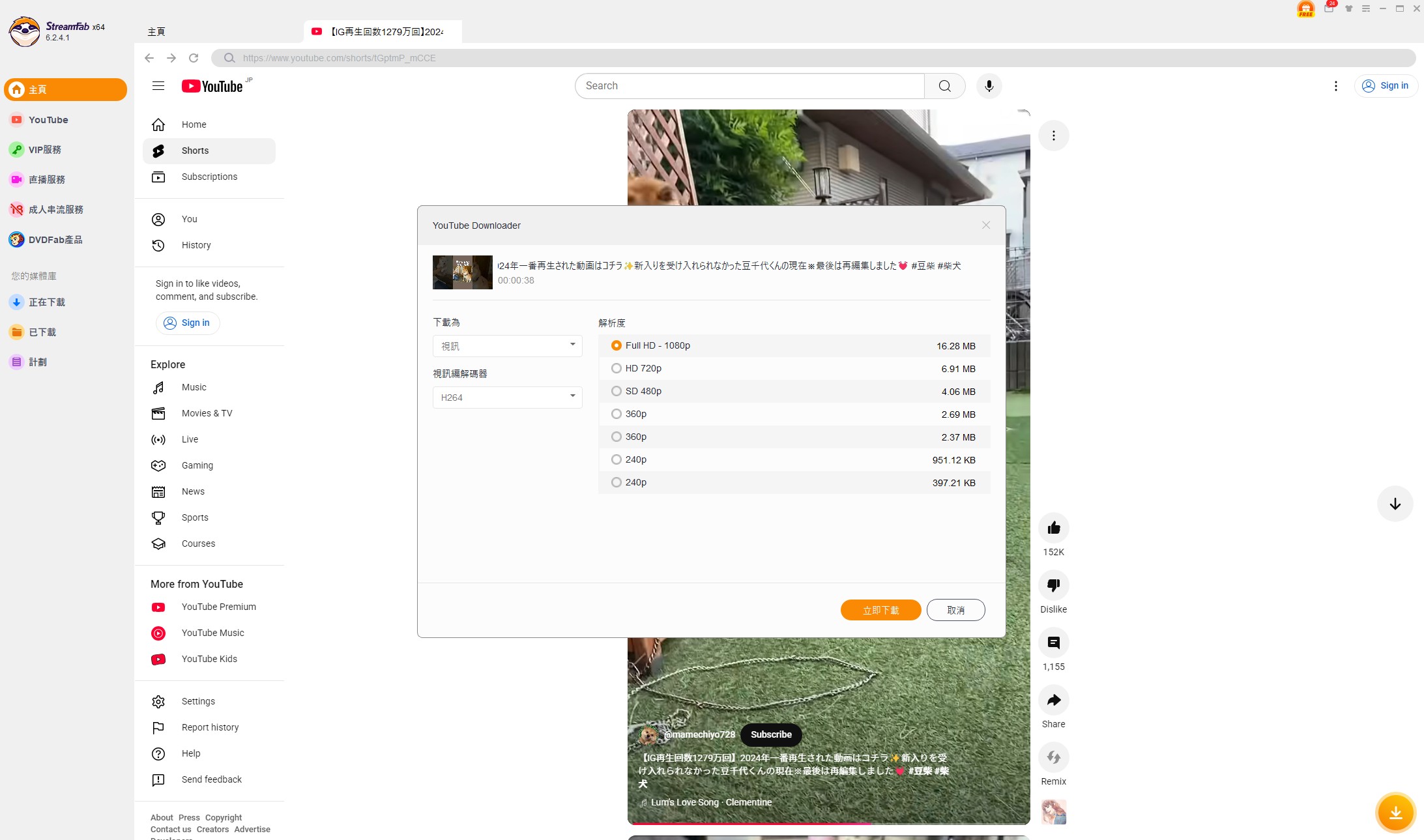
Task: Select Full HD - 1080p resolution
Action: point(794,346)
